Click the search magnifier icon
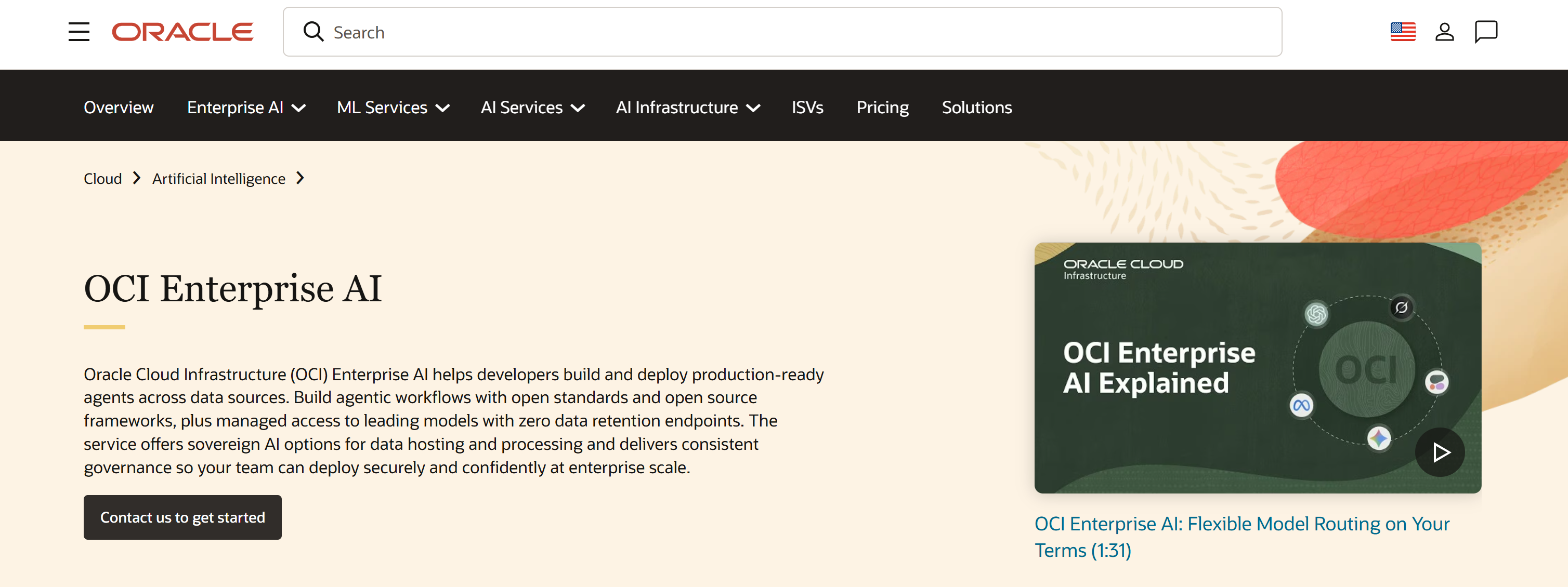 click(x=313, y=32)
